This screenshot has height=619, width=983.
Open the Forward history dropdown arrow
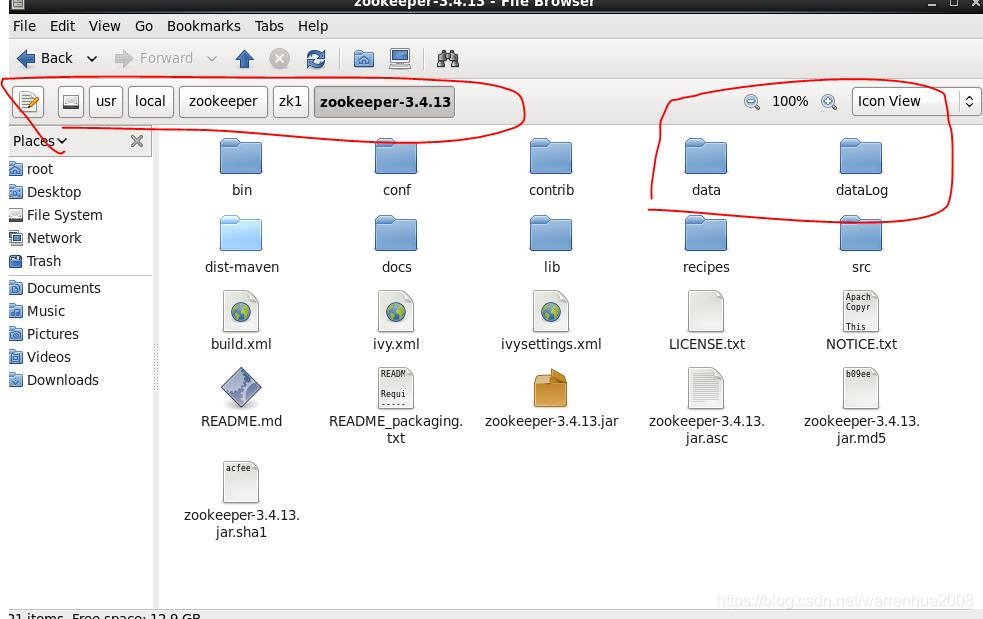[x=212, y=59]
